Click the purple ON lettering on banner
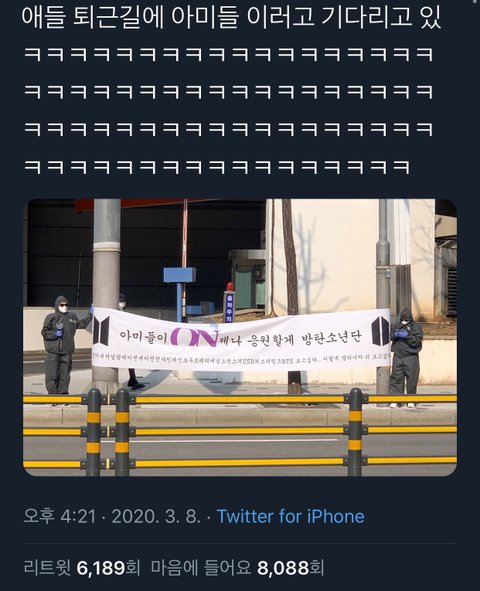Image resolution: width=480 pixels, height=591 pixels. 195,337
